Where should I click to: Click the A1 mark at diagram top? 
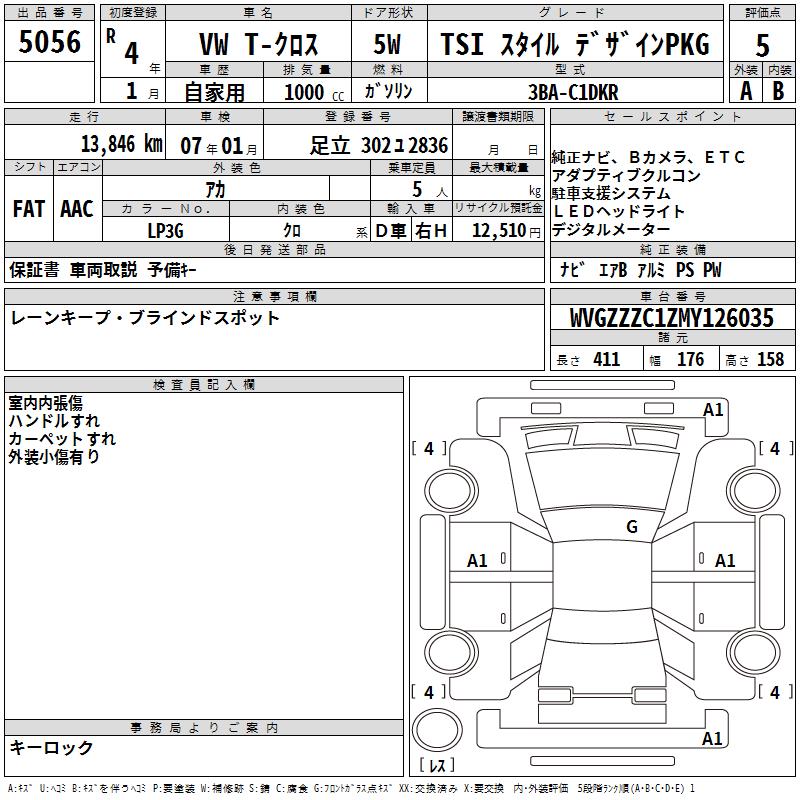pyautogui.click(x=713, y=410)
